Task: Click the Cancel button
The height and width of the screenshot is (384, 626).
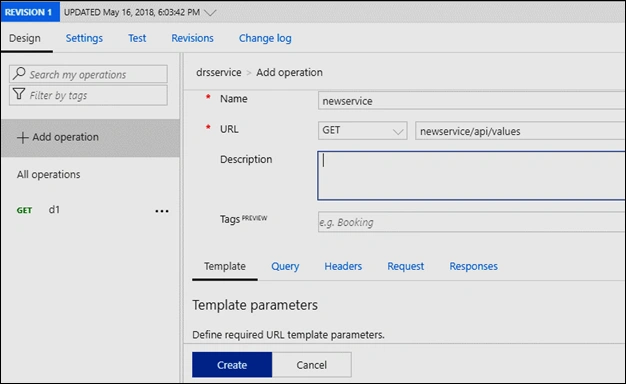Action: tap(311, 365)
